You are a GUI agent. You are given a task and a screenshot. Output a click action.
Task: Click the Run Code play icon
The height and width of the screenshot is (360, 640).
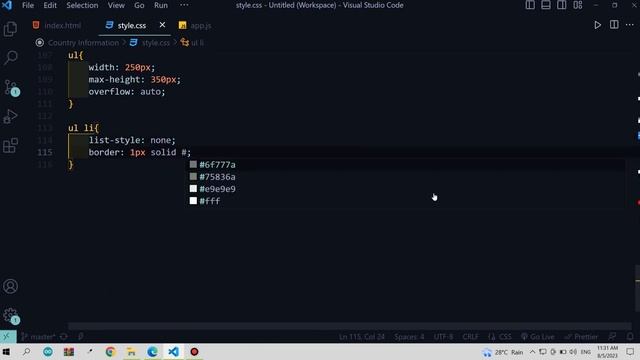click(597, 25)
